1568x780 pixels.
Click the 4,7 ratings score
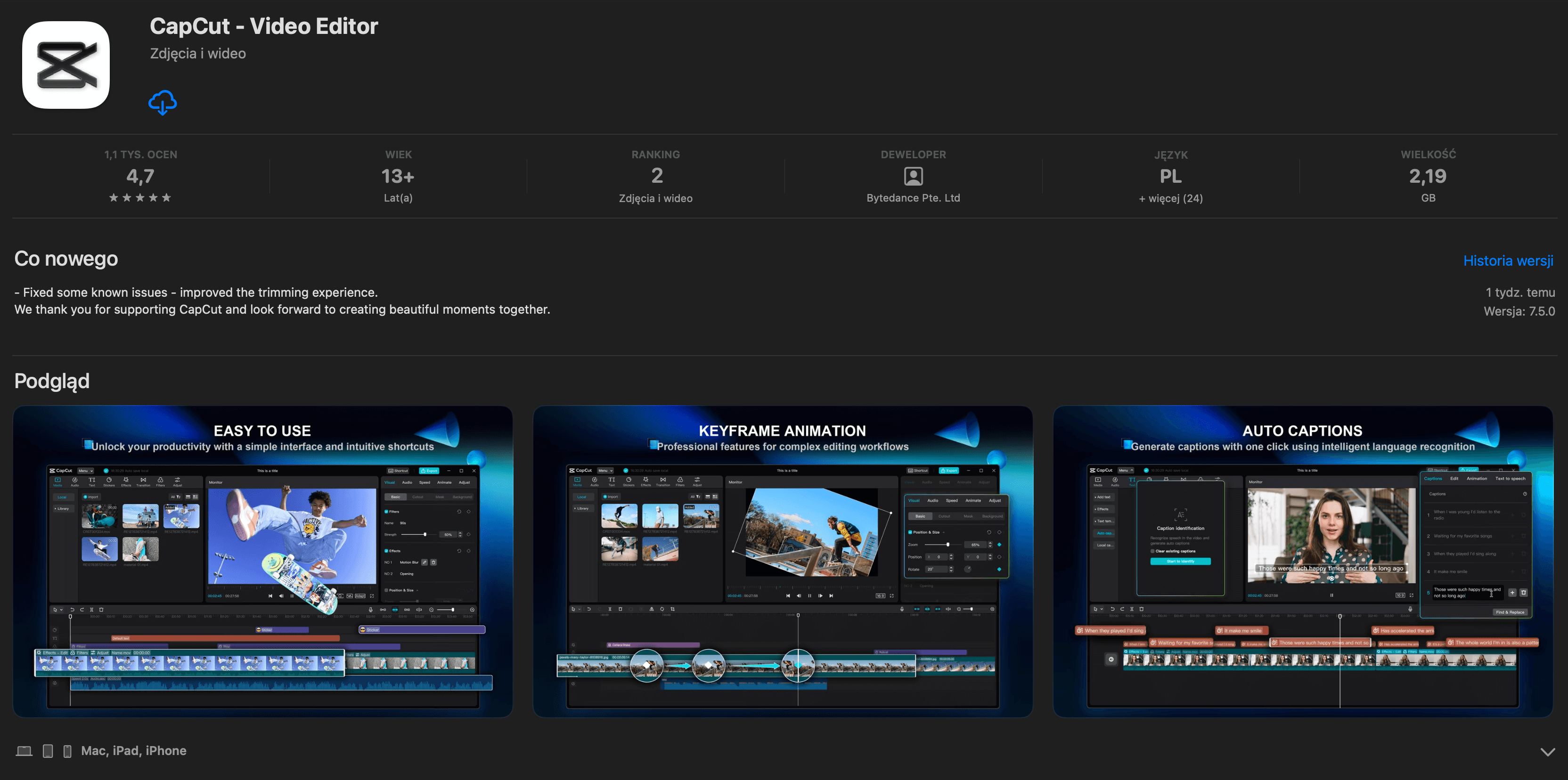140,177
